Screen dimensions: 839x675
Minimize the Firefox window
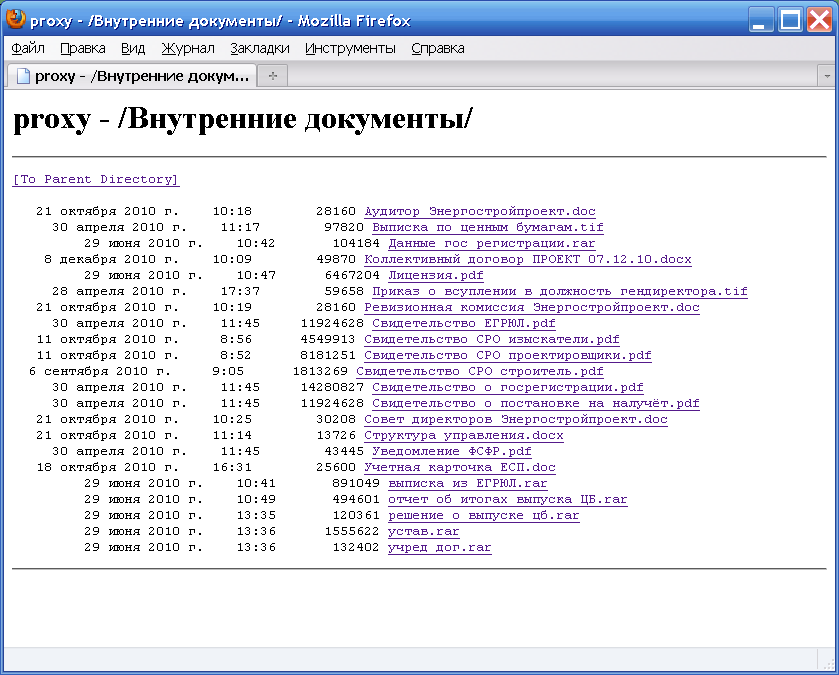[760, 21]
